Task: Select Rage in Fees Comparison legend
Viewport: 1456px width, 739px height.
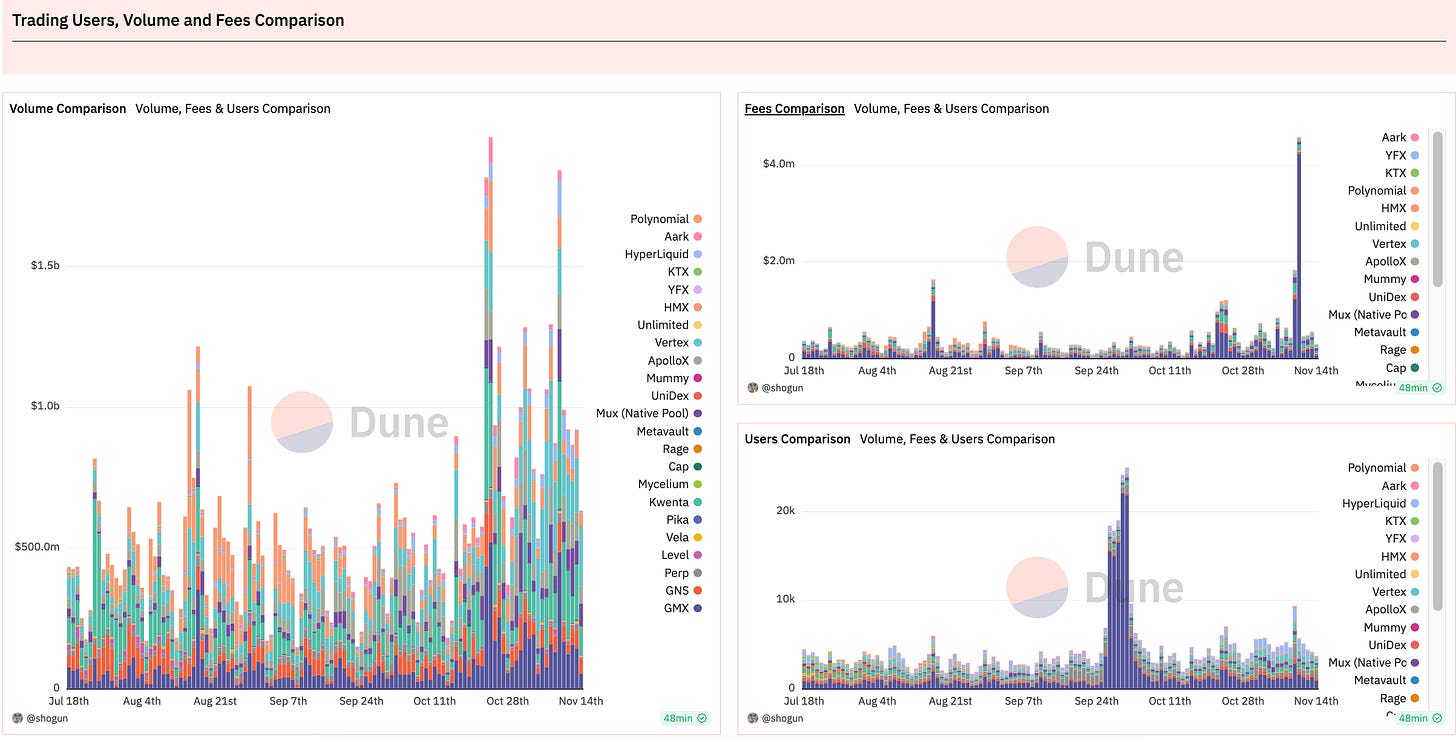Action: 1399,350
